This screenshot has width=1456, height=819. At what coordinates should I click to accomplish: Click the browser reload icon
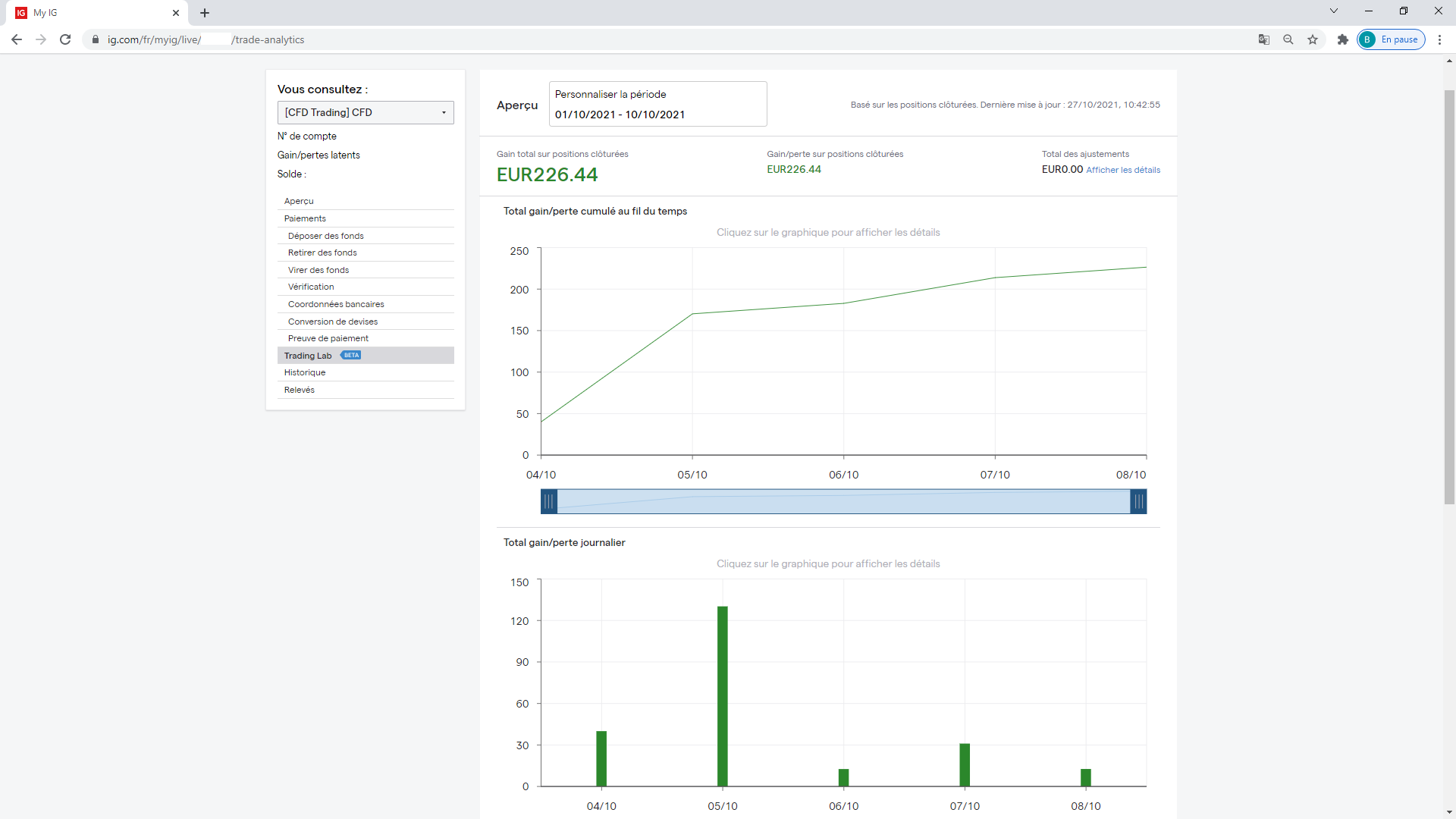(x=65, y=39)
